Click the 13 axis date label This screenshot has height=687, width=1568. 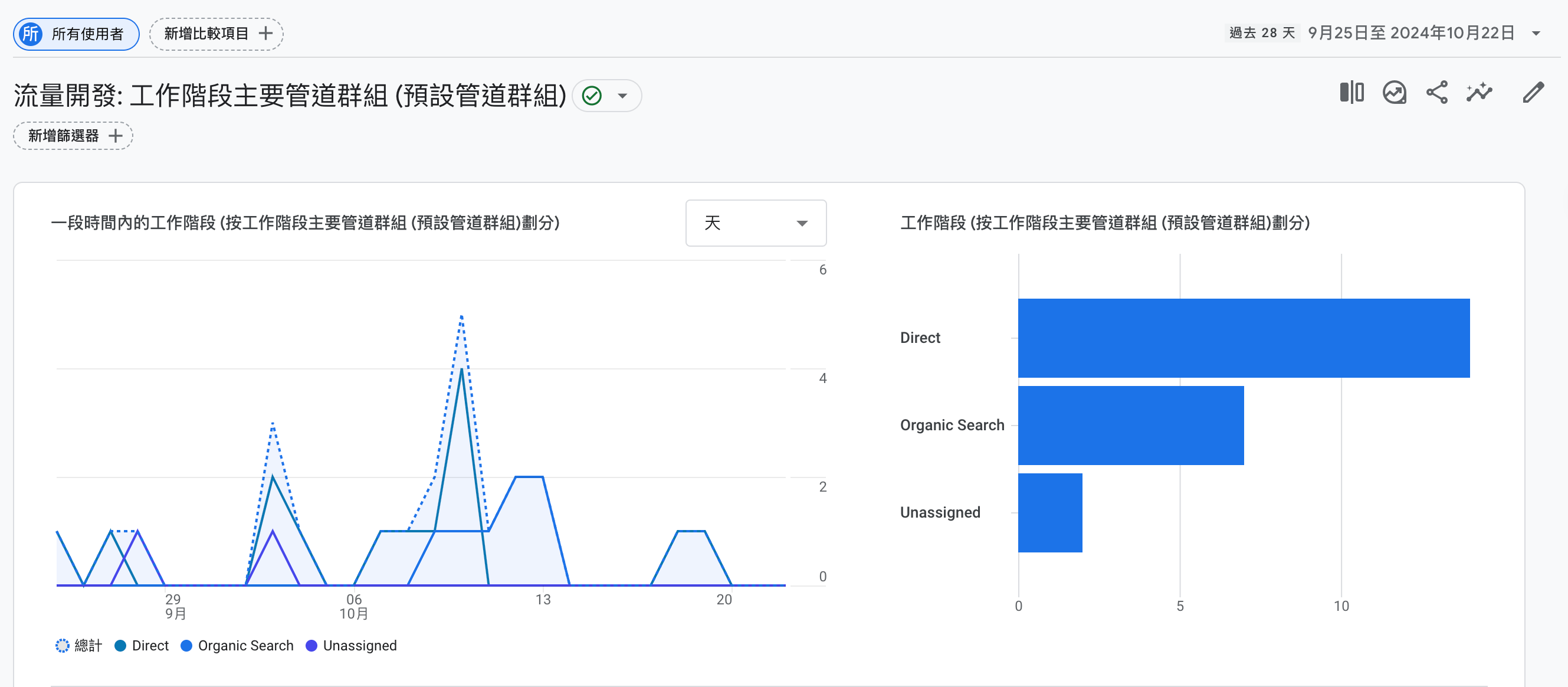coord(543,600)
